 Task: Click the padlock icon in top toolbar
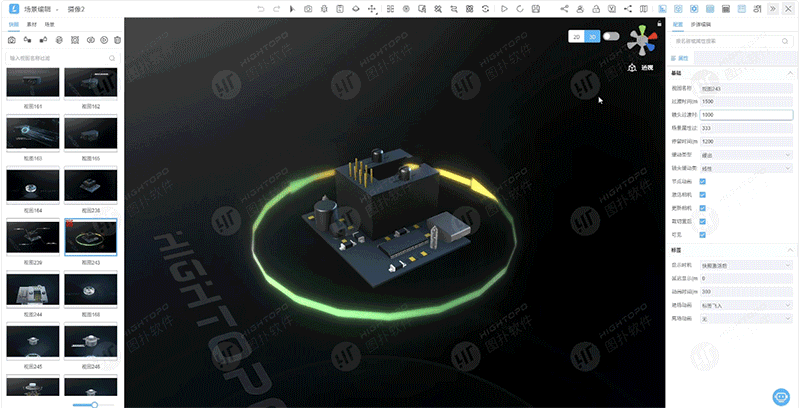[596, 9]
